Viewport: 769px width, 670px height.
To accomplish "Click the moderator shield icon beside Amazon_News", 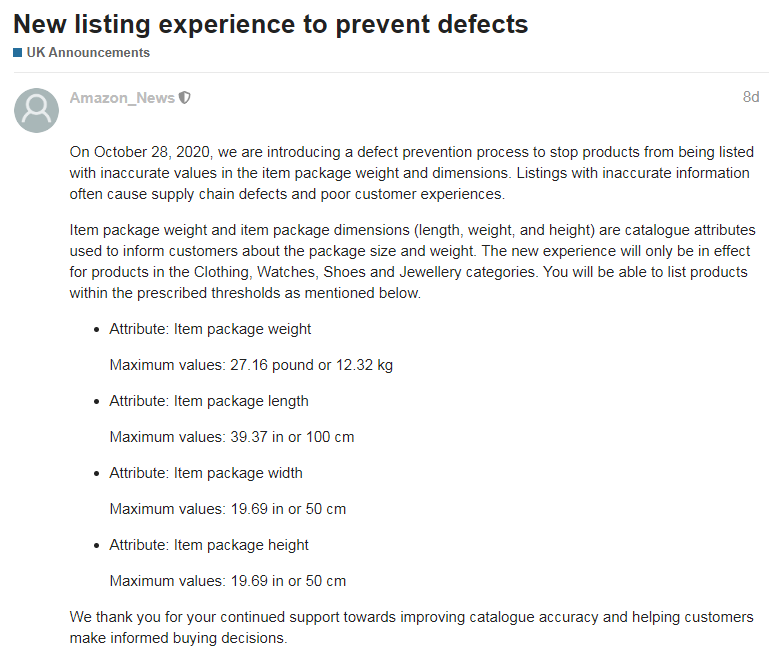I will (185, 98).
